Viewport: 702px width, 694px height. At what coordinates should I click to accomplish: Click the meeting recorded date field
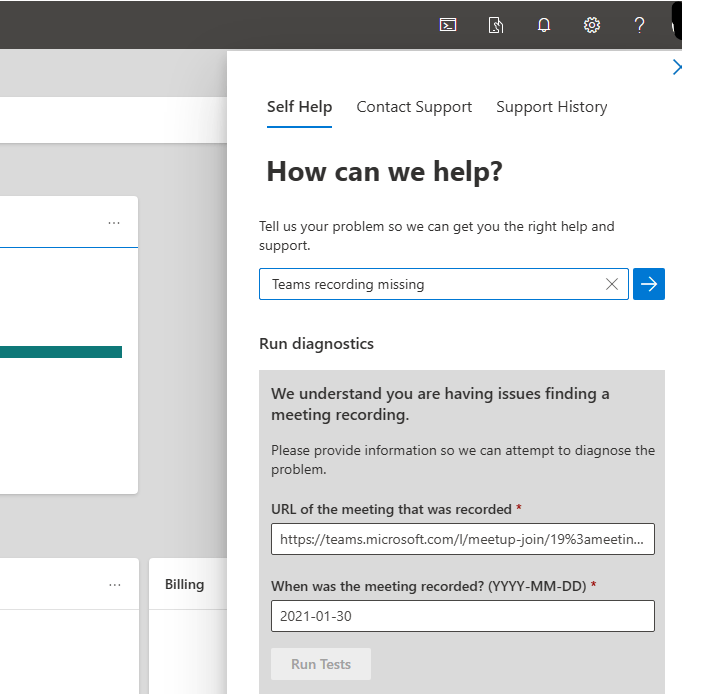click(462, 616)
